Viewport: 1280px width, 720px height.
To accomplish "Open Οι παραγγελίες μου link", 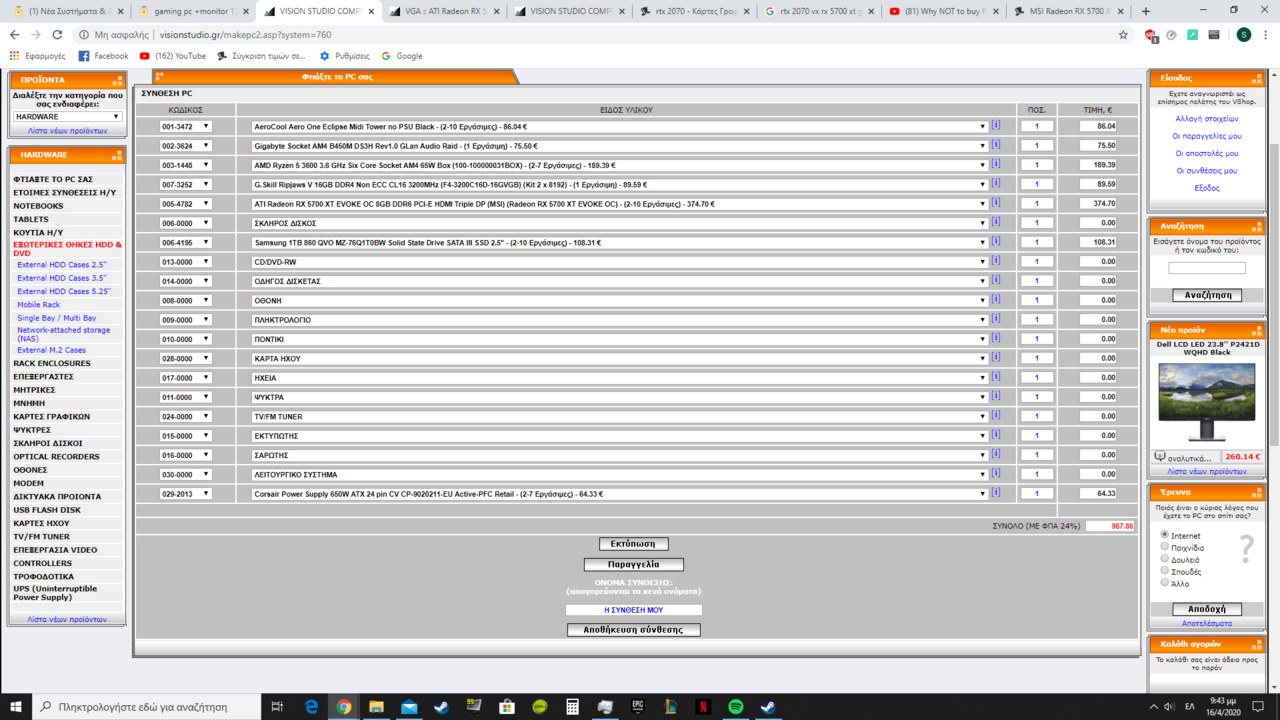I will click(1207, 136).
